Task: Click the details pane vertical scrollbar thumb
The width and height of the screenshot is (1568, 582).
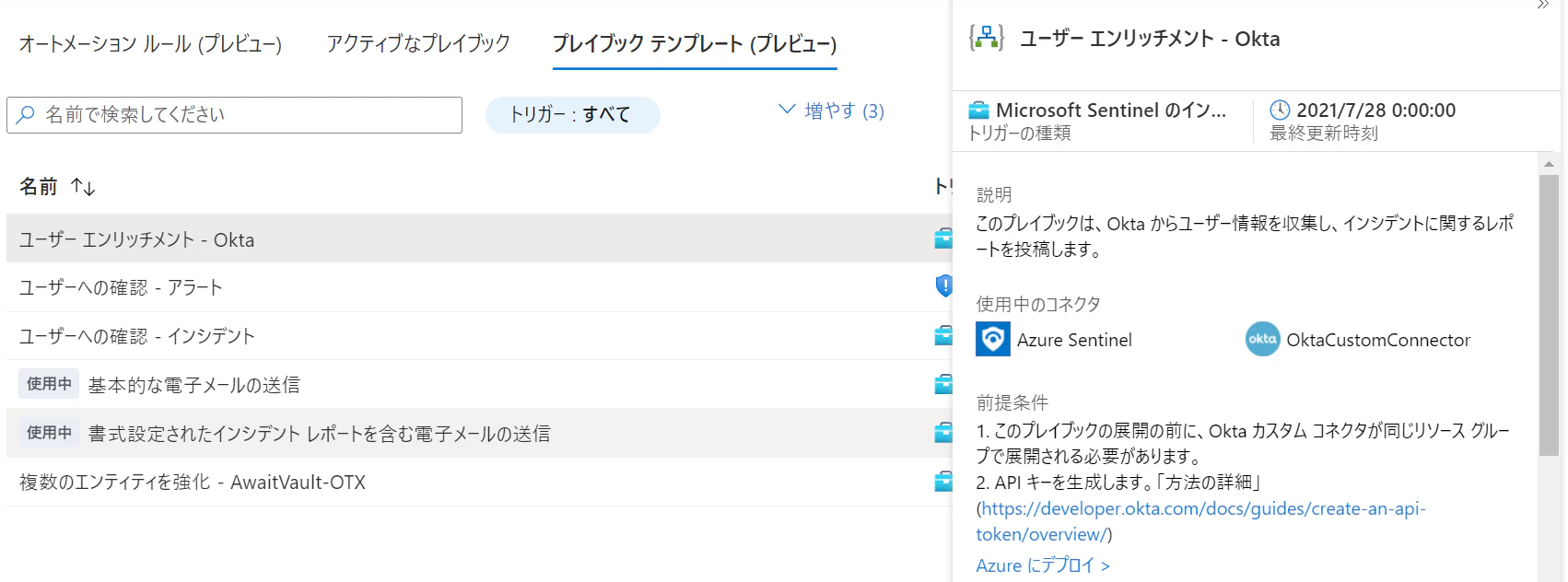Action: click(1549, 315)
